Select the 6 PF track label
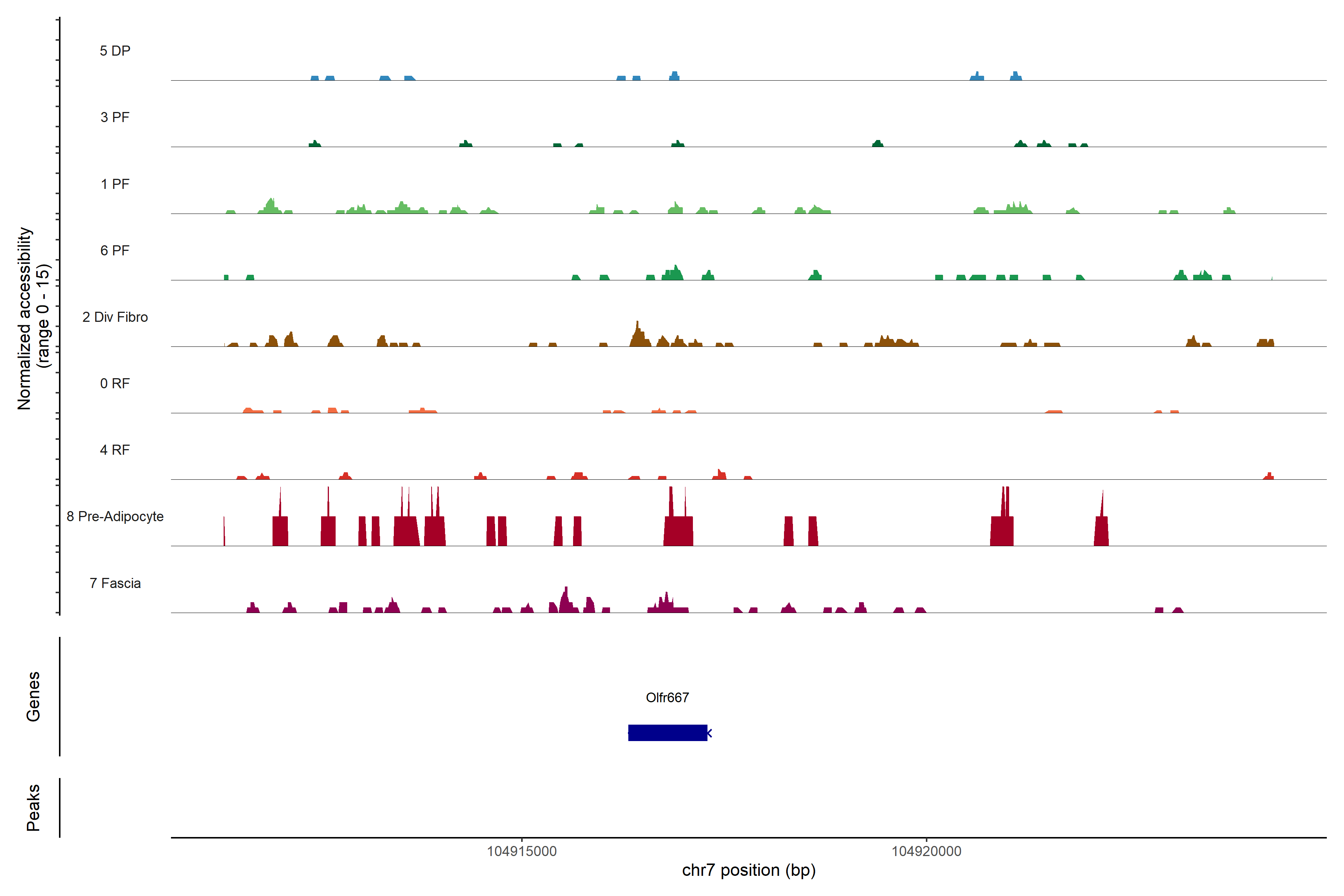The image size is (1344, 896). coord(115,250)
